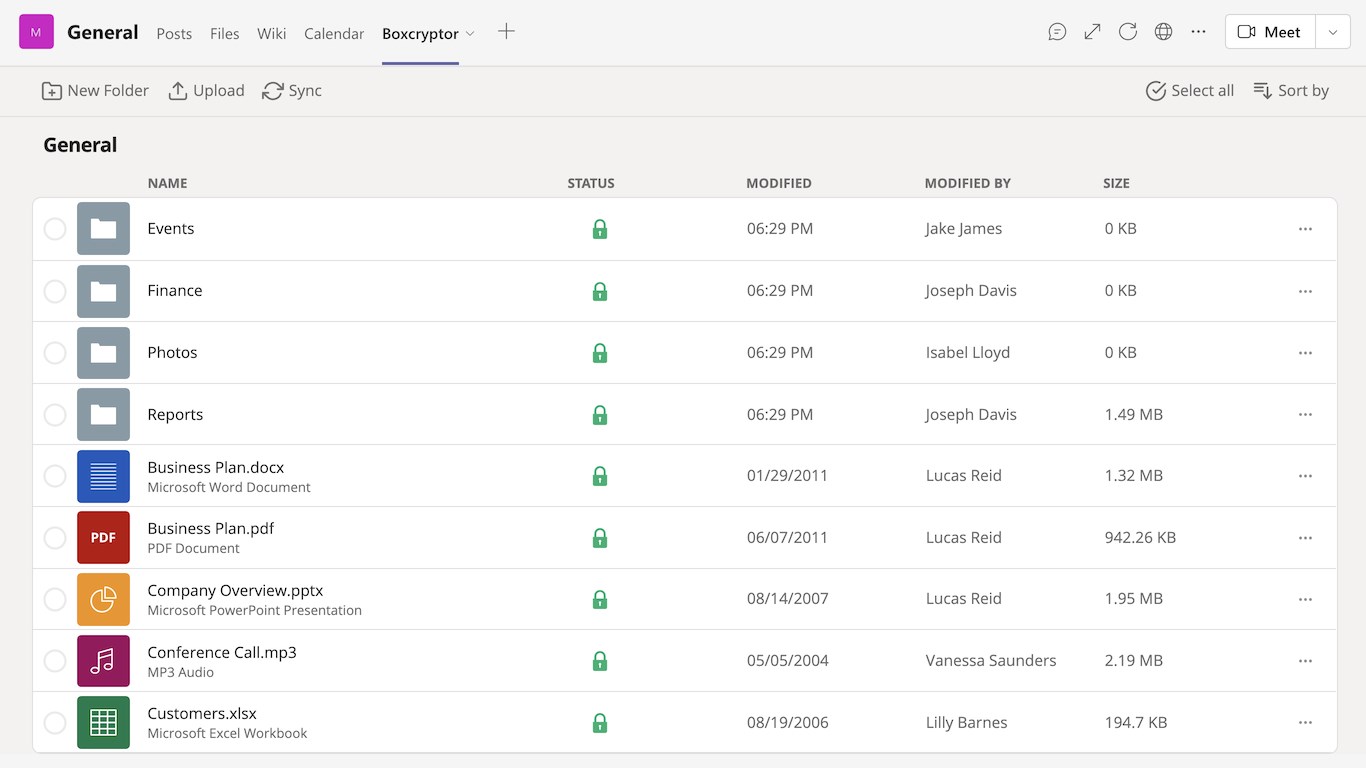The width and height of the screenshot is (1366, 768).
Task: Open the Sort by menu
Action: [1291, 91]
